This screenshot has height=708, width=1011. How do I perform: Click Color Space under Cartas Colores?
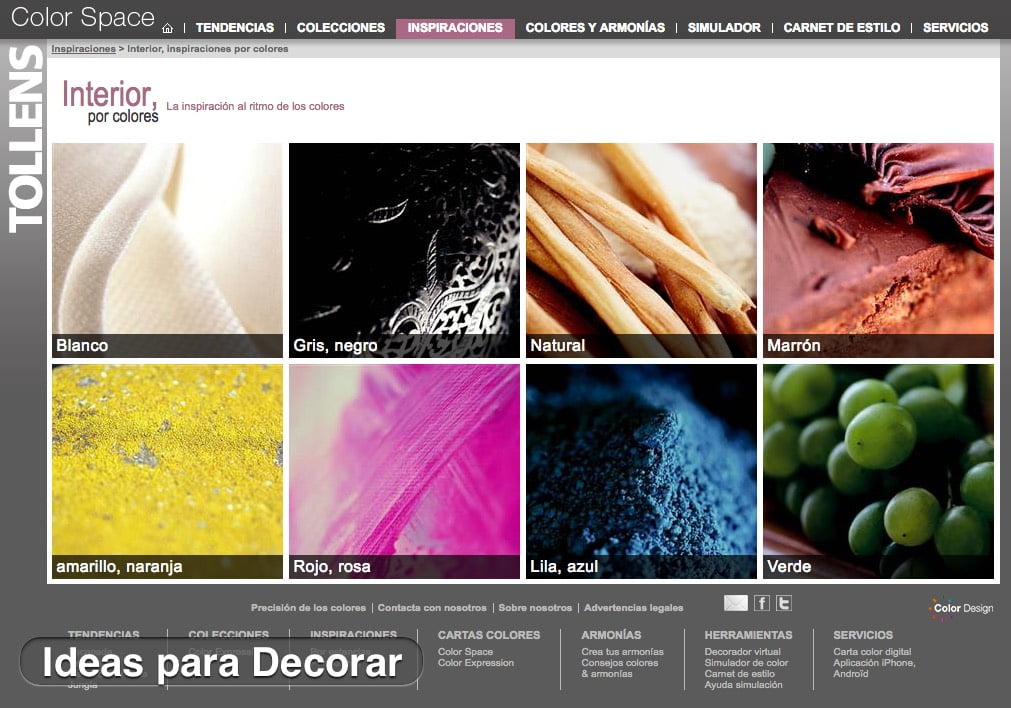click(466, 652)
